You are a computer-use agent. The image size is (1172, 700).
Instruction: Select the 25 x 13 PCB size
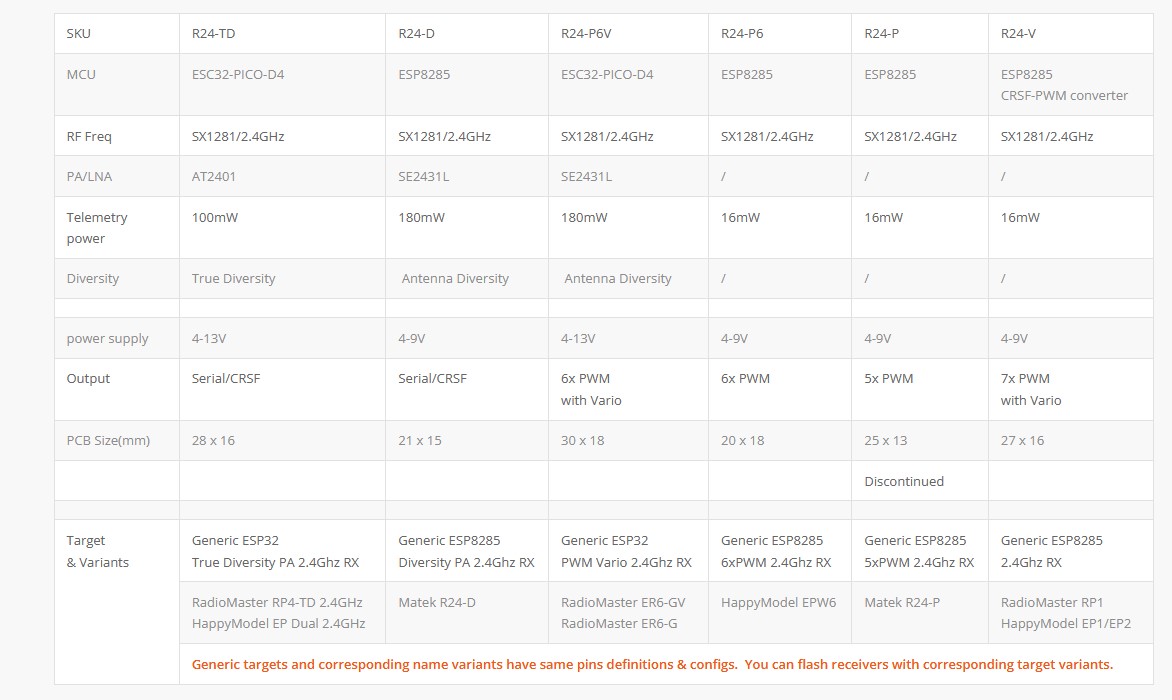886,441
